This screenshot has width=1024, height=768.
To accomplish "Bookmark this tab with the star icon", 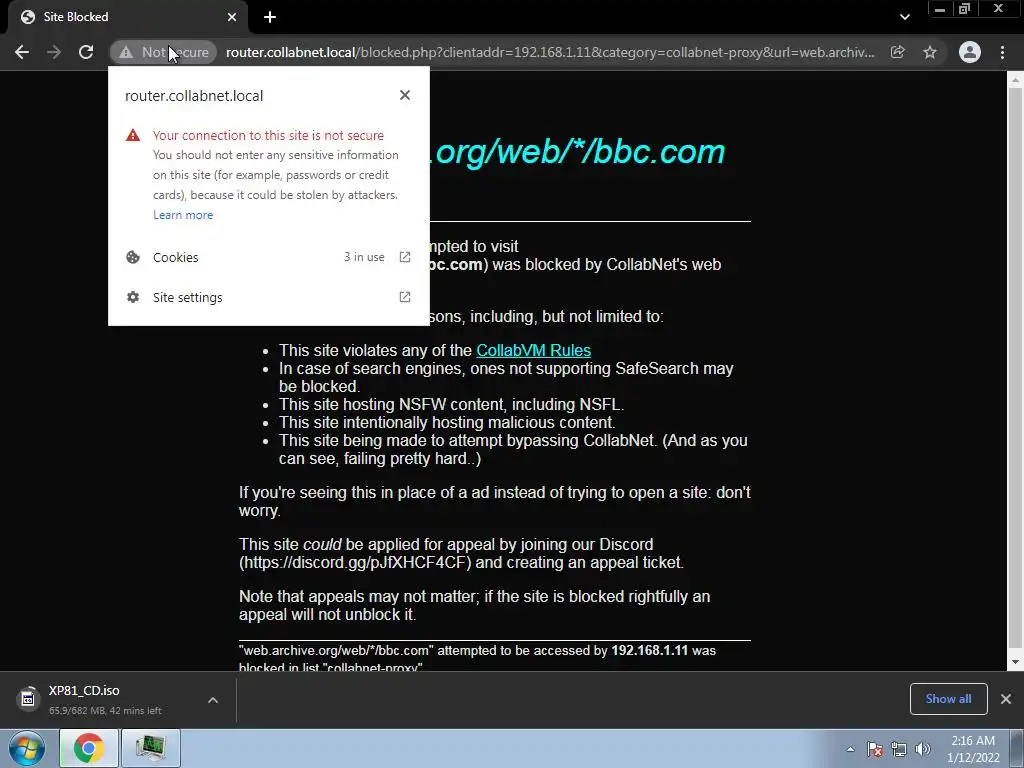I will coord(930,52).
